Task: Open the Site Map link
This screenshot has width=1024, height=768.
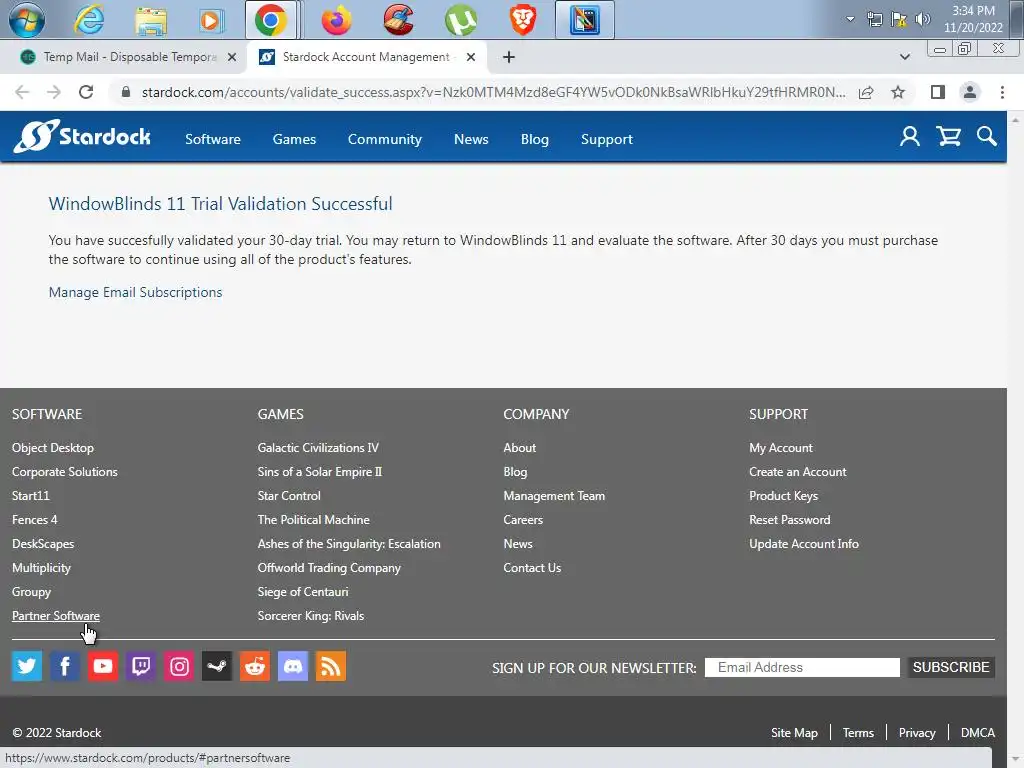Action: [x=794, y=733]
